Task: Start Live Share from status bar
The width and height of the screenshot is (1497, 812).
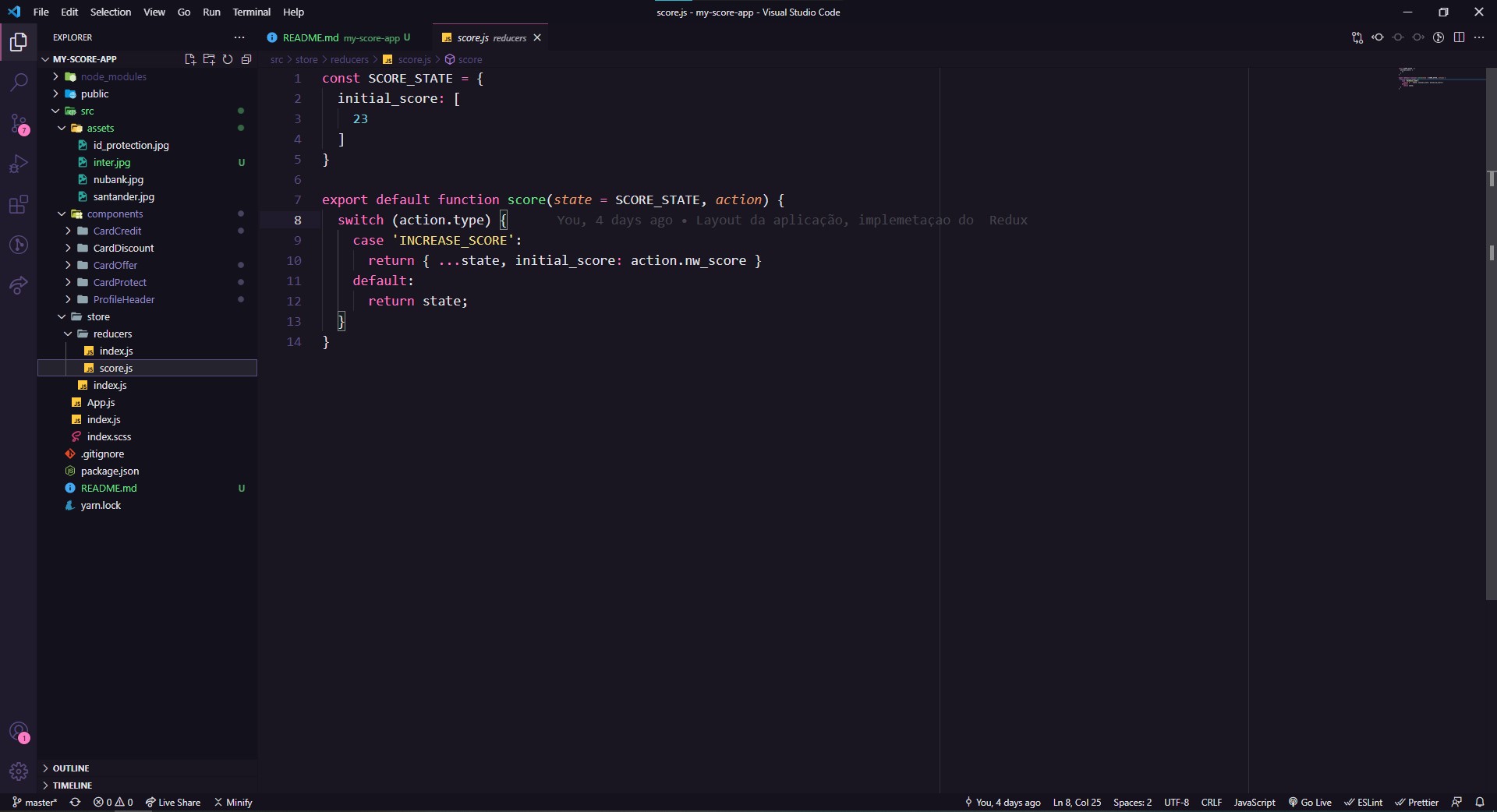Action: pyautogui.click(x=173, y=802)
